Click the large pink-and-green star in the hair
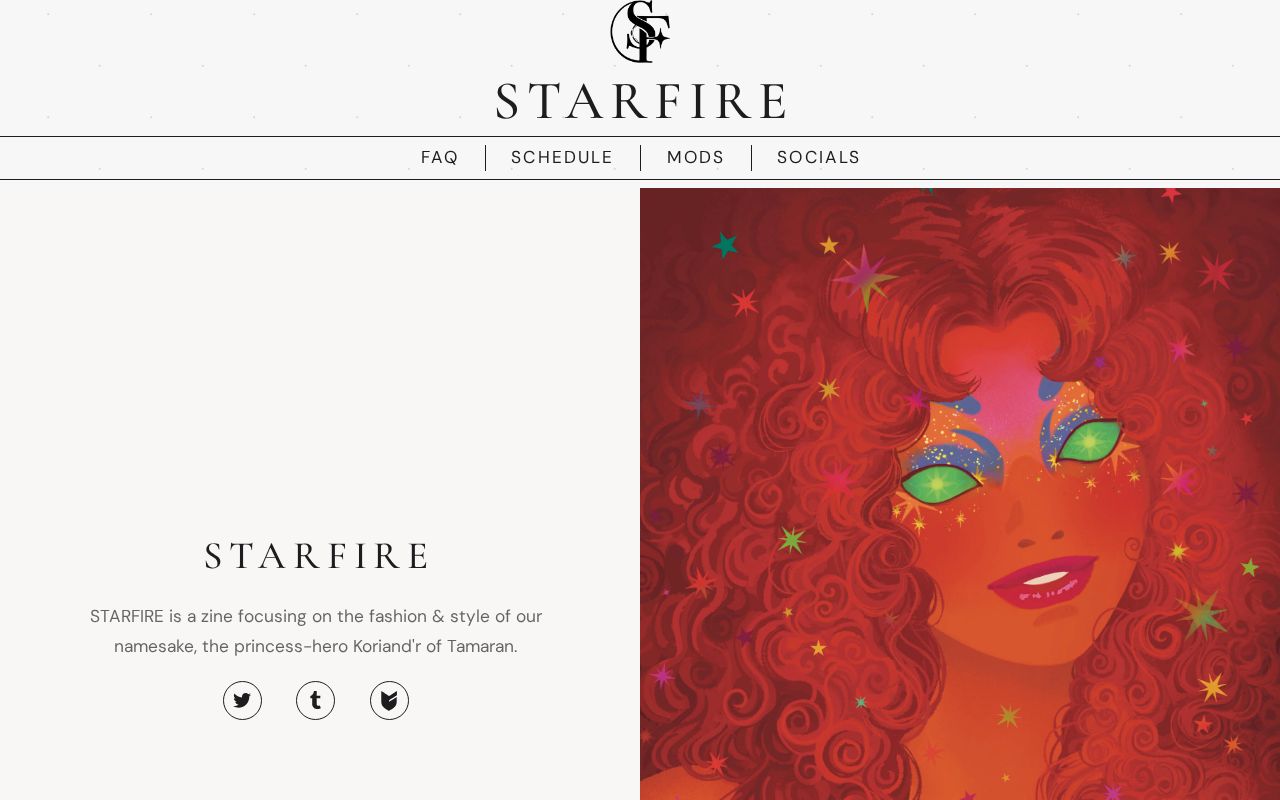Image resolution: width=1280 pixels, height=800 pixels. pyautogui.click(x=864, y=277)
